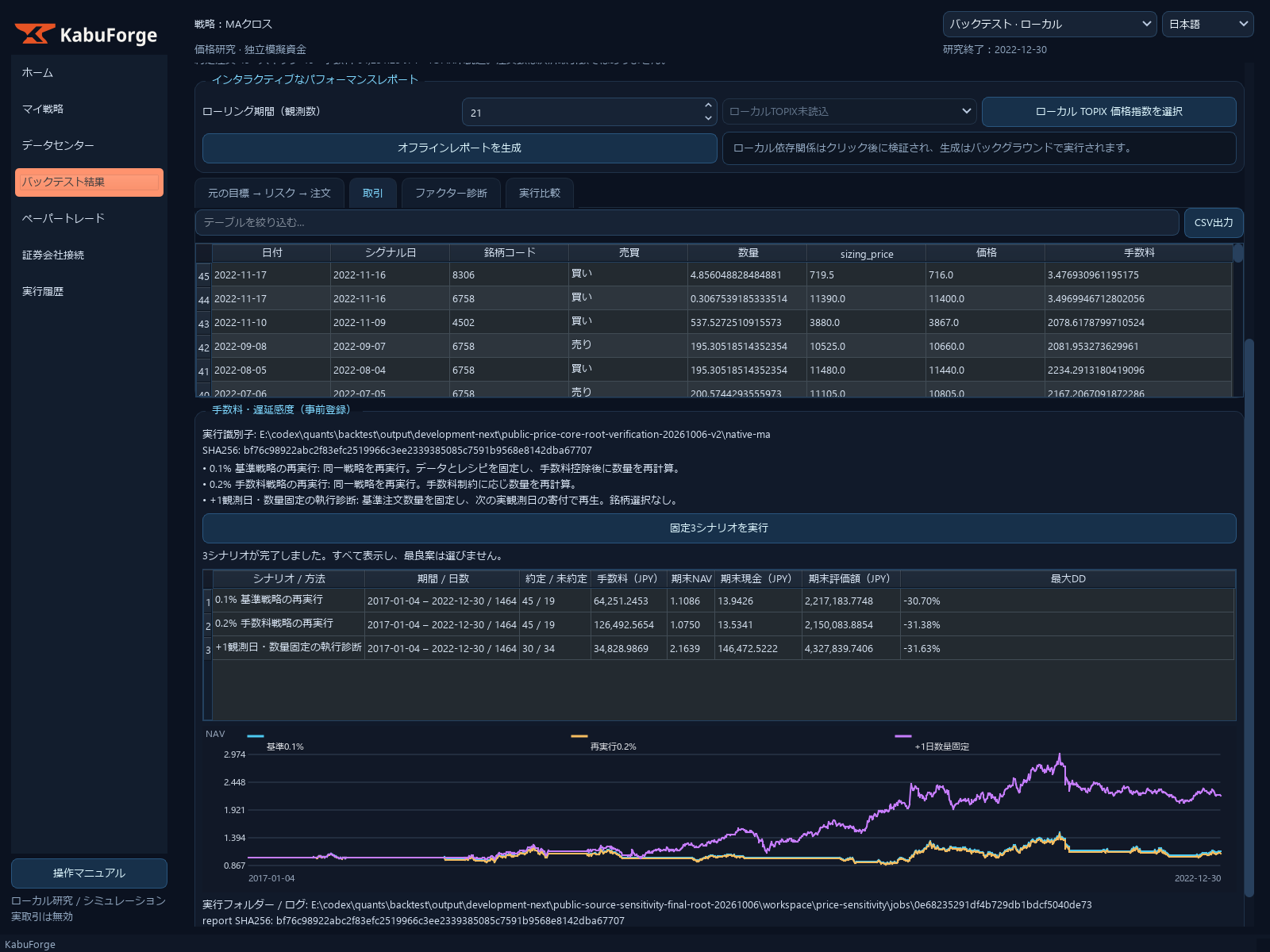Open 証券会社接続 page

pos(89,255)
